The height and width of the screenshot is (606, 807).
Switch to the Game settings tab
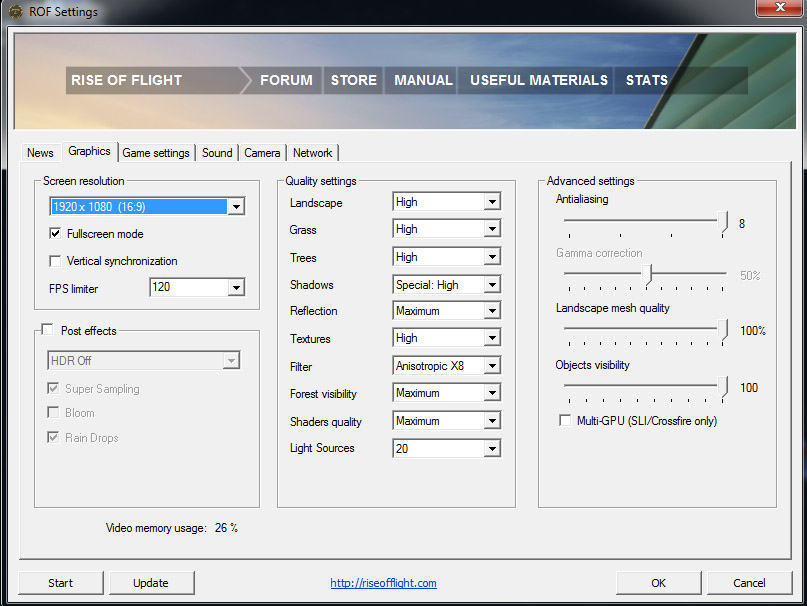[156, 153]
